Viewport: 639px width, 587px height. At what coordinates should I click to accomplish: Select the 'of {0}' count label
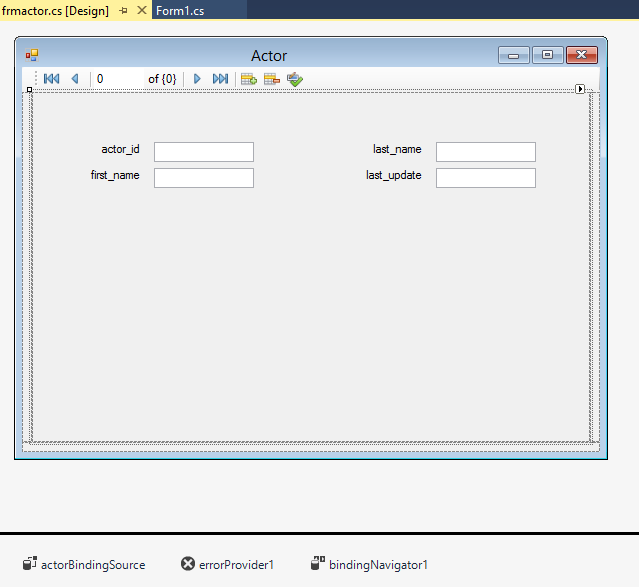162,79
